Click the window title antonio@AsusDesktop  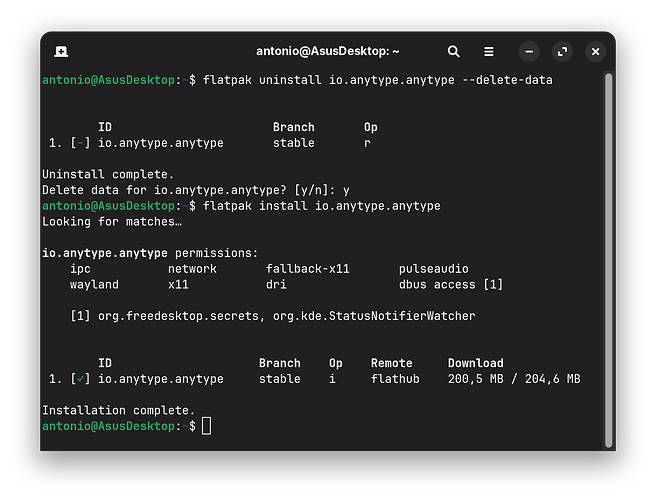[328, 51]
